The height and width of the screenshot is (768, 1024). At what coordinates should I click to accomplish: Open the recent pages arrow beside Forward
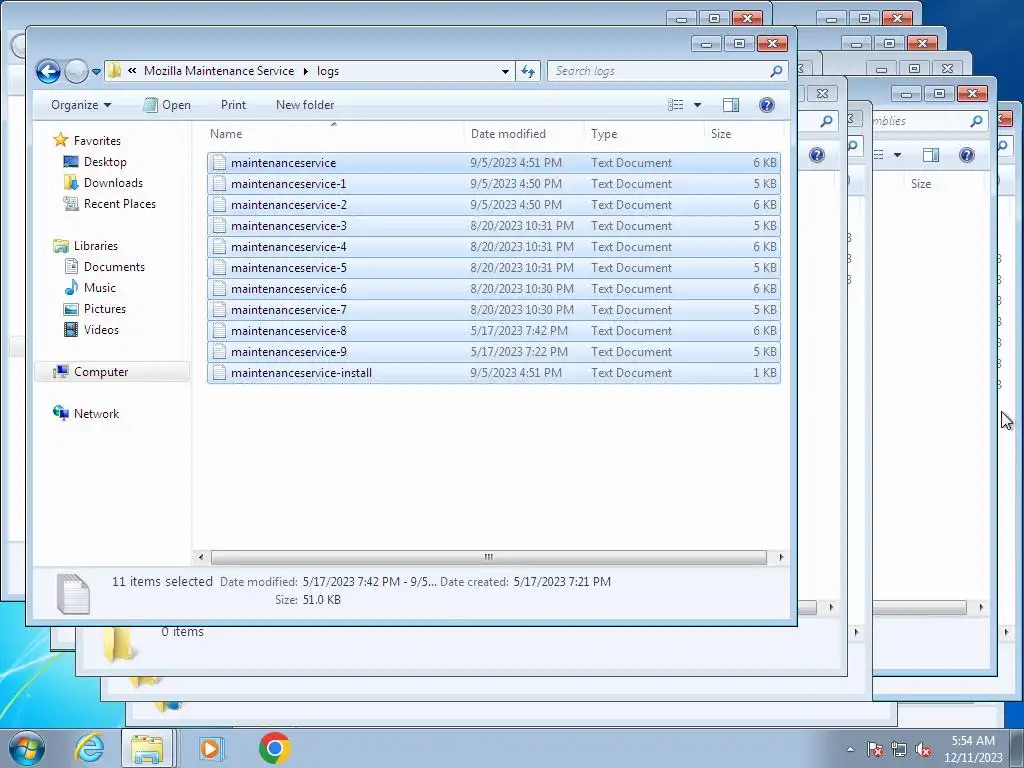[96, 71]
